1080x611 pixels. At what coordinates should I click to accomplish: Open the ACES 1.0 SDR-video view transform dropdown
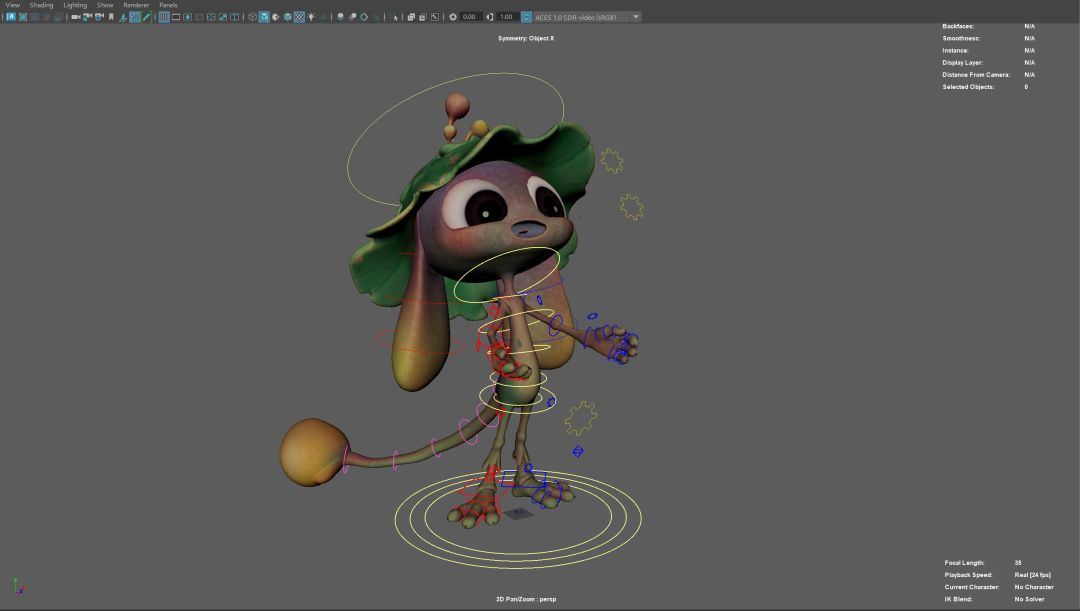pos(587,17)
